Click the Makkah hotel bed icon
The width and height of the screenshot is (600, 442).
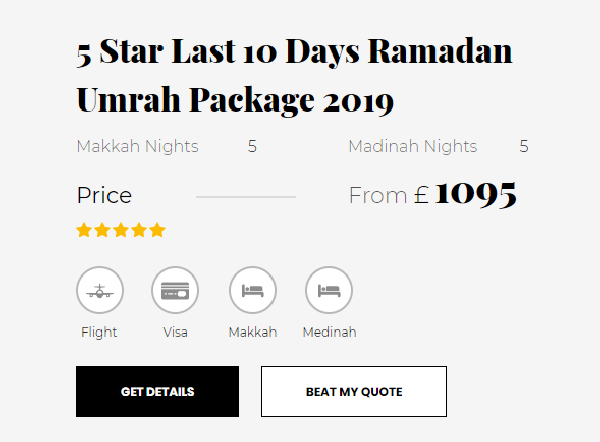click(253, 291)
